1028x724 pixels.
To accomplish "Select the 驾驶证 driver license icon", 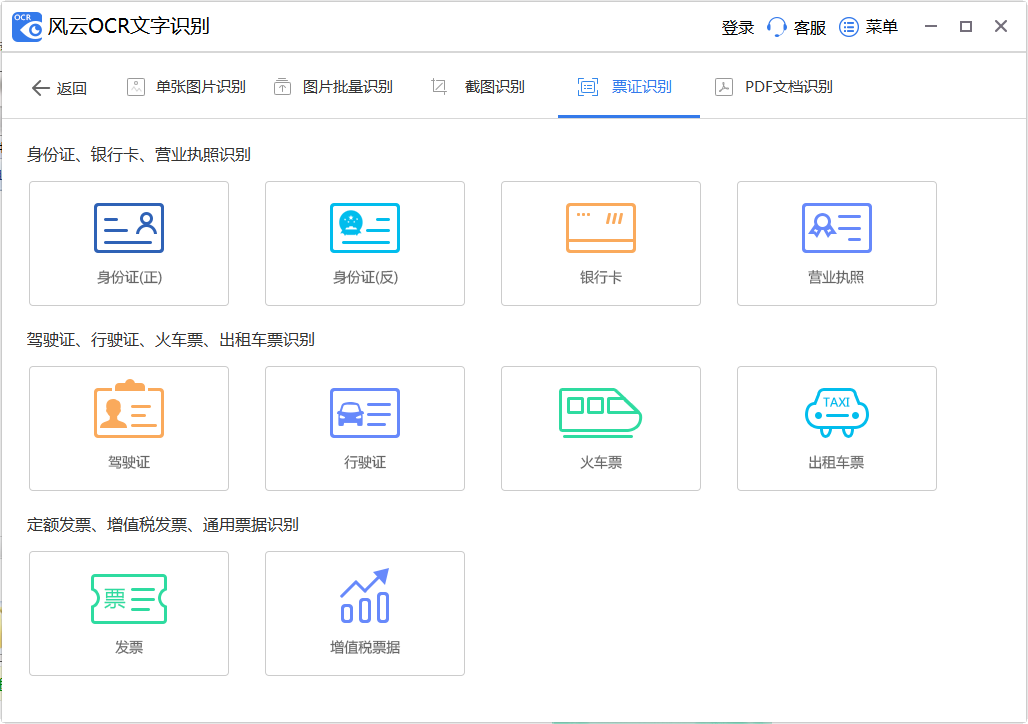I will 128,409.
